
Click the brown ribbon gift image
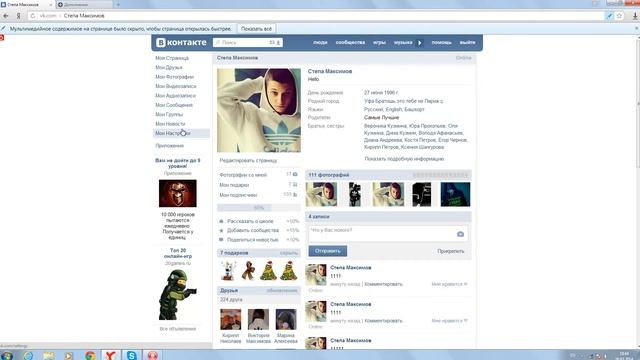[x=248, y=270]
